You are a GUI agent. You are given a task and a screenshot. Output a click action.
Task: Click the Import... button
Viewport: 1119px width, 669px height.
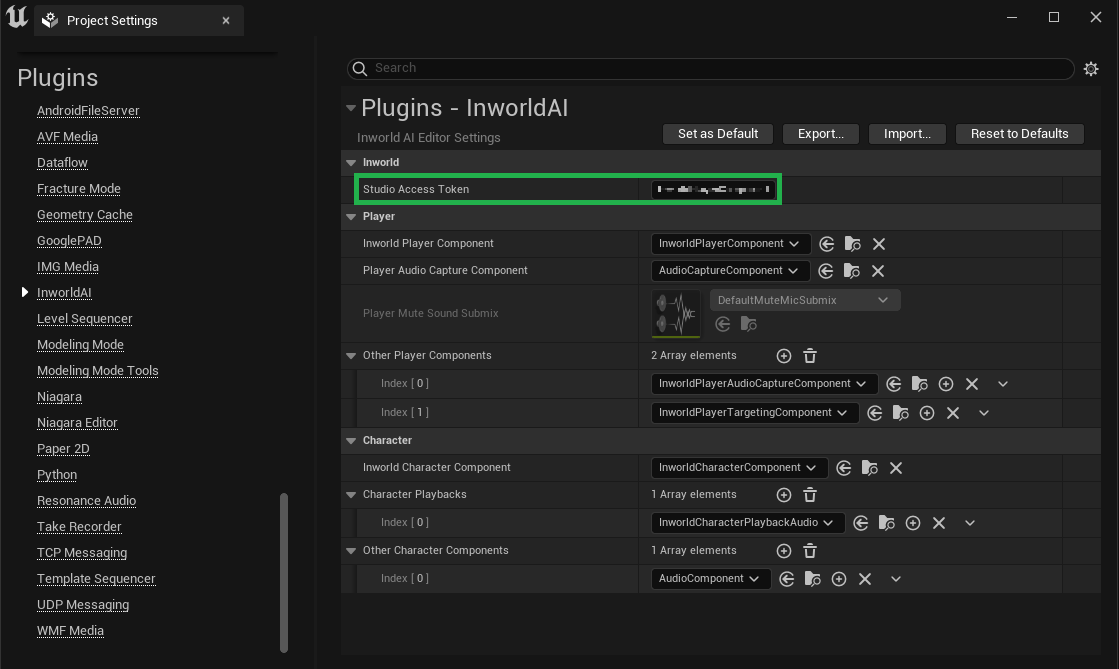click(x=907, y=134)
